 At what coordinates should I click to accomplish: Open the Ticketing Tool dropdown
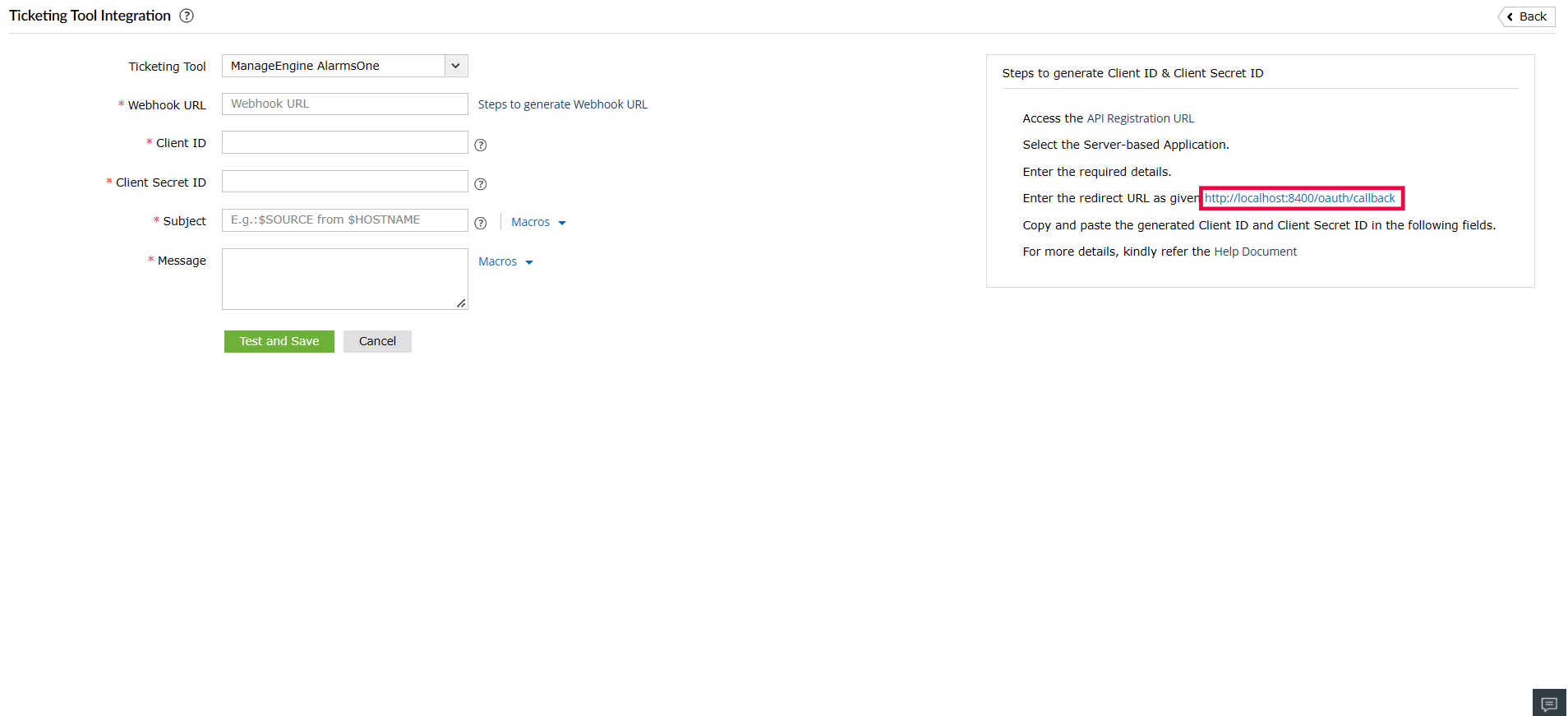pos(345,66)
